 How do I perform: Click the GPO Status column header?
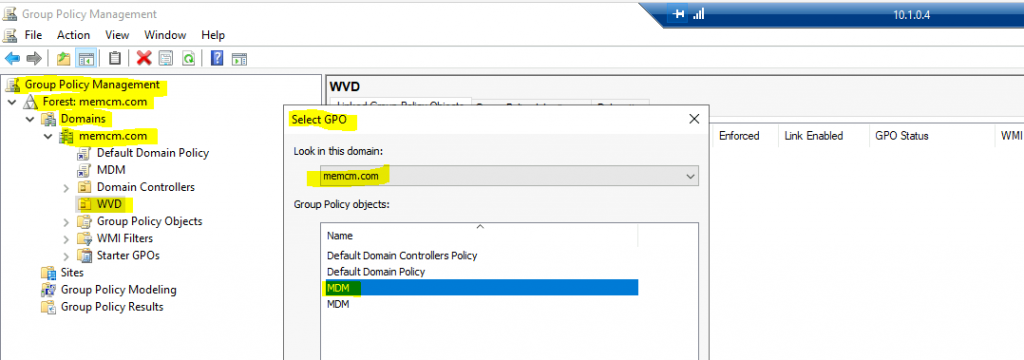pyautogui.click(x=902, y=136)
